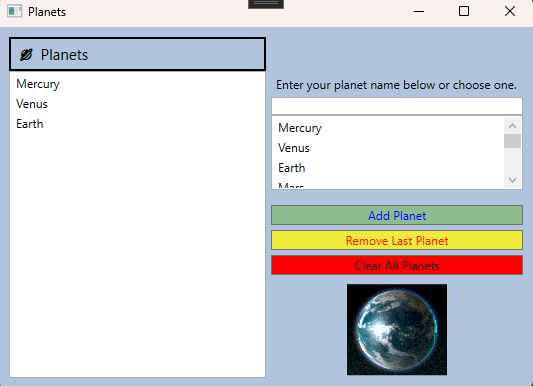Click the planet icon in Planets header
This screenshot has width=533, height=386.
26,55
